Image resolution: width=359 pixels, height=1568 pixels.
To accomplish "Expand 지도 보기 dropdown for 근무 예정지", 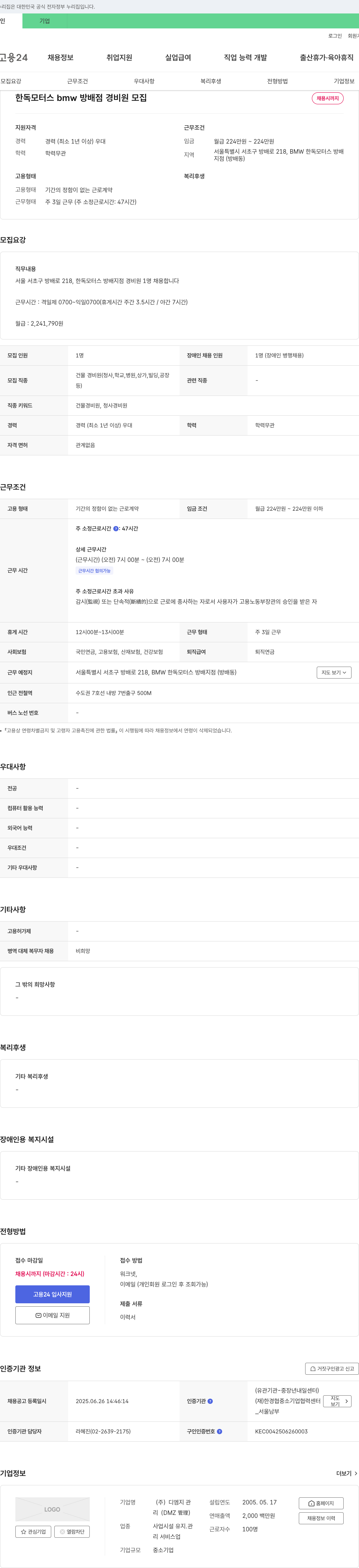I will pos(334,673).
